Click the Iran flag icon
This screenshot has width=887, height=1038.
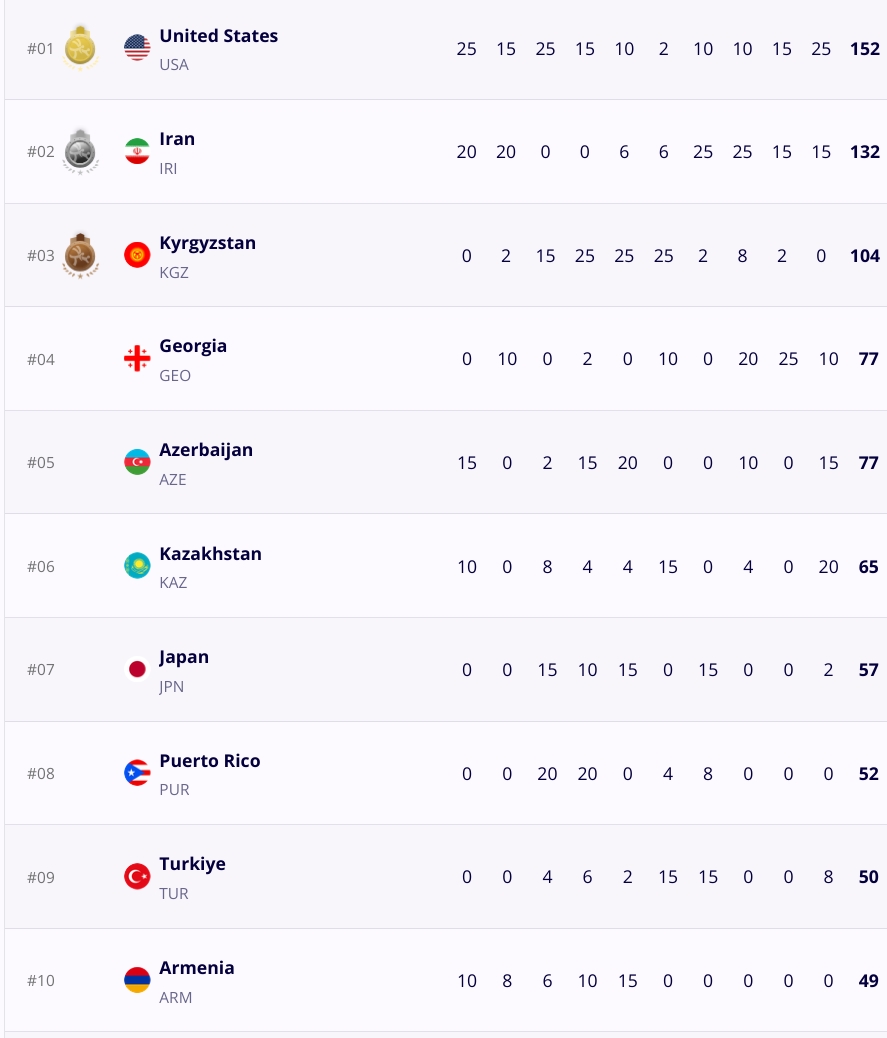click(137, 151)
